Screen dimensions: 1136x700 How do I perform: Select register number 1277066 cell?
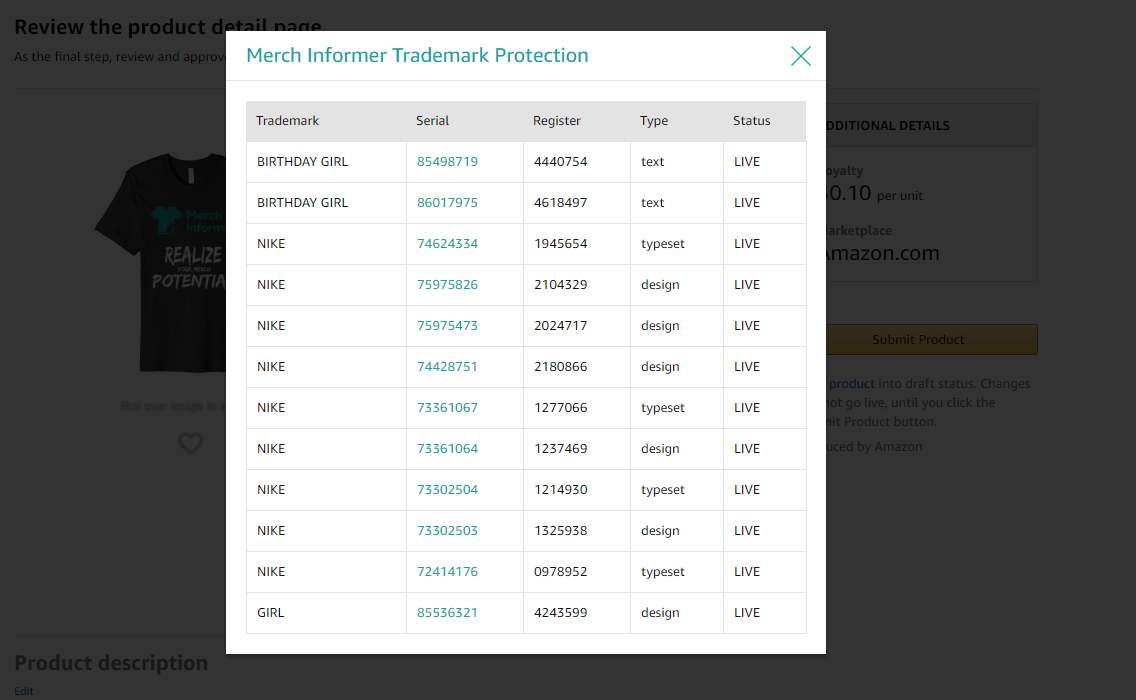pos(577,408)
